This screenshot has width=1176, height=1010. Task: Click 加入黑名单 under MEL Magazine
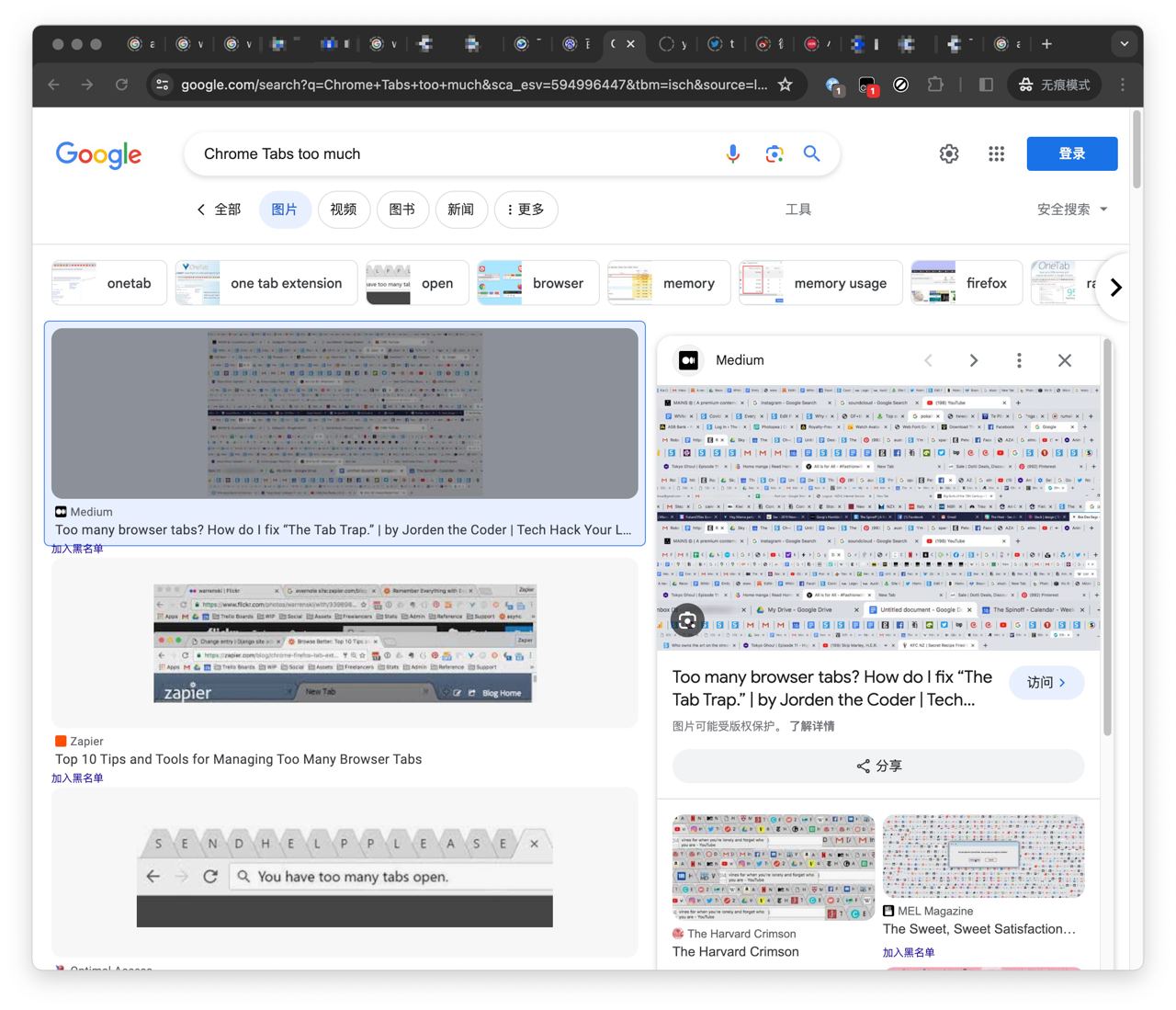(909, 953)
